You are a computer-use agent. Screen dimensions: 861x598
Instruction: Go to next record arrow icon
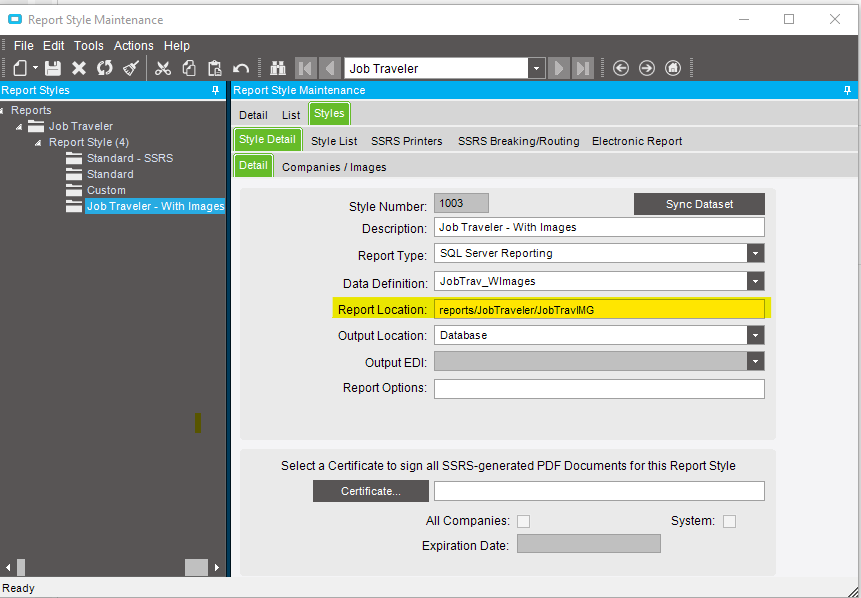tap(558, 68)
